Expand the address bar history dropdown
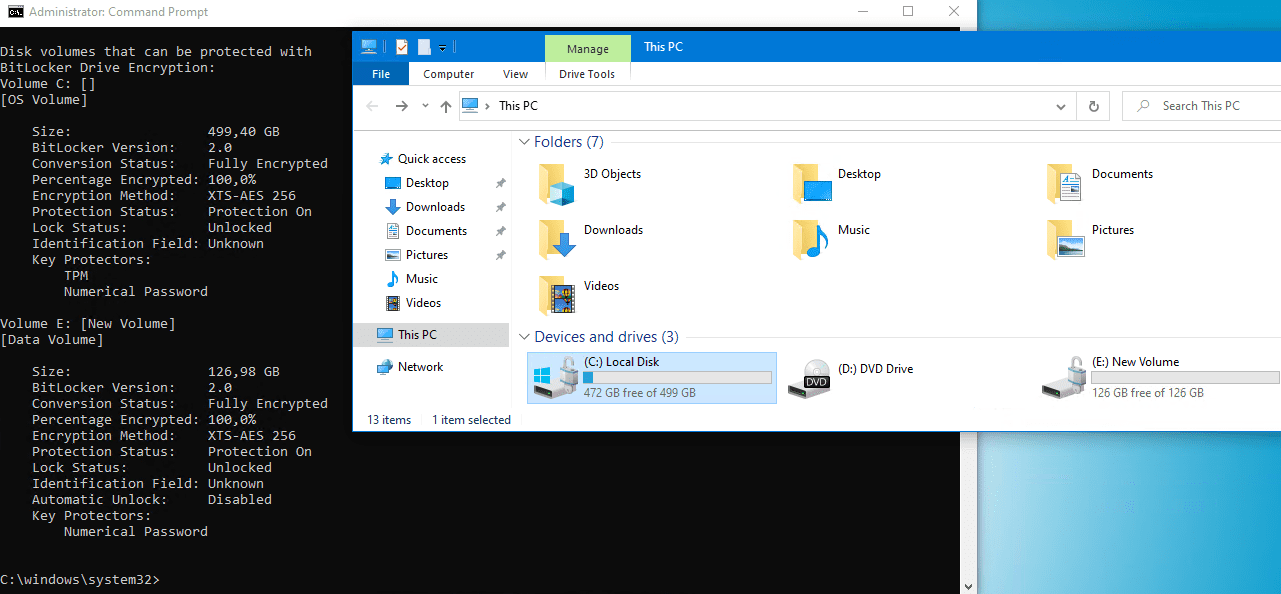The height and width of the screenshot is (594, 1281). pos(1061,106)
